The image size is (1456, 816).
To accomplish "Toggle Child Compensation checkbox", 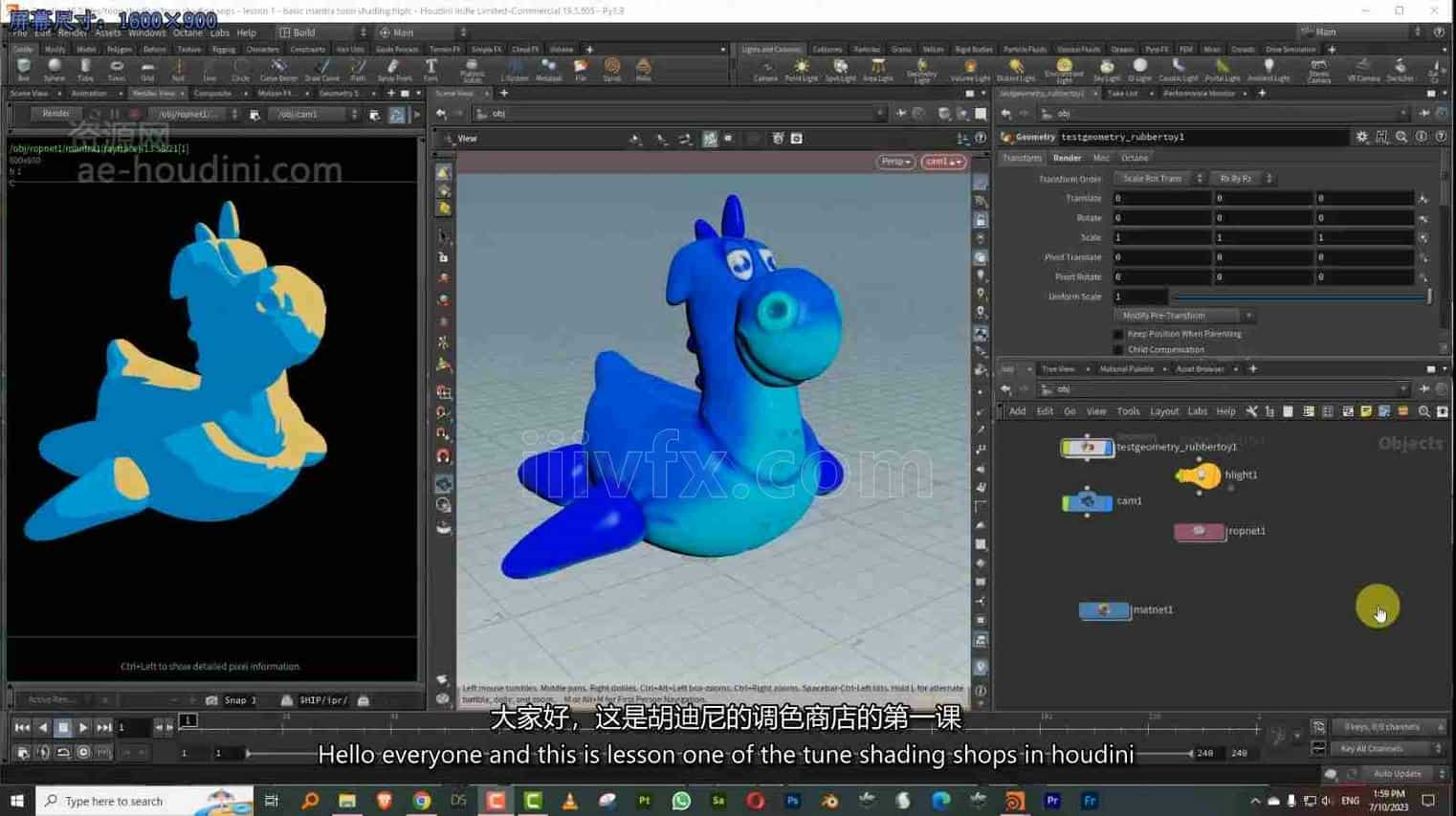I will point(1118,349).
